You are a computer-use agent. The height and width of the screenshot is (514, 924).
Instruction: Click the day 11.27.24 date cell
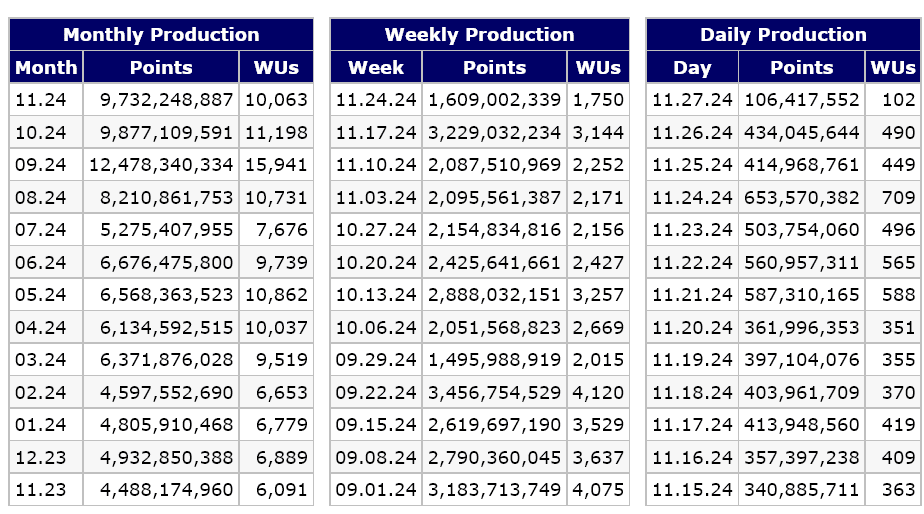coord(692,100)
